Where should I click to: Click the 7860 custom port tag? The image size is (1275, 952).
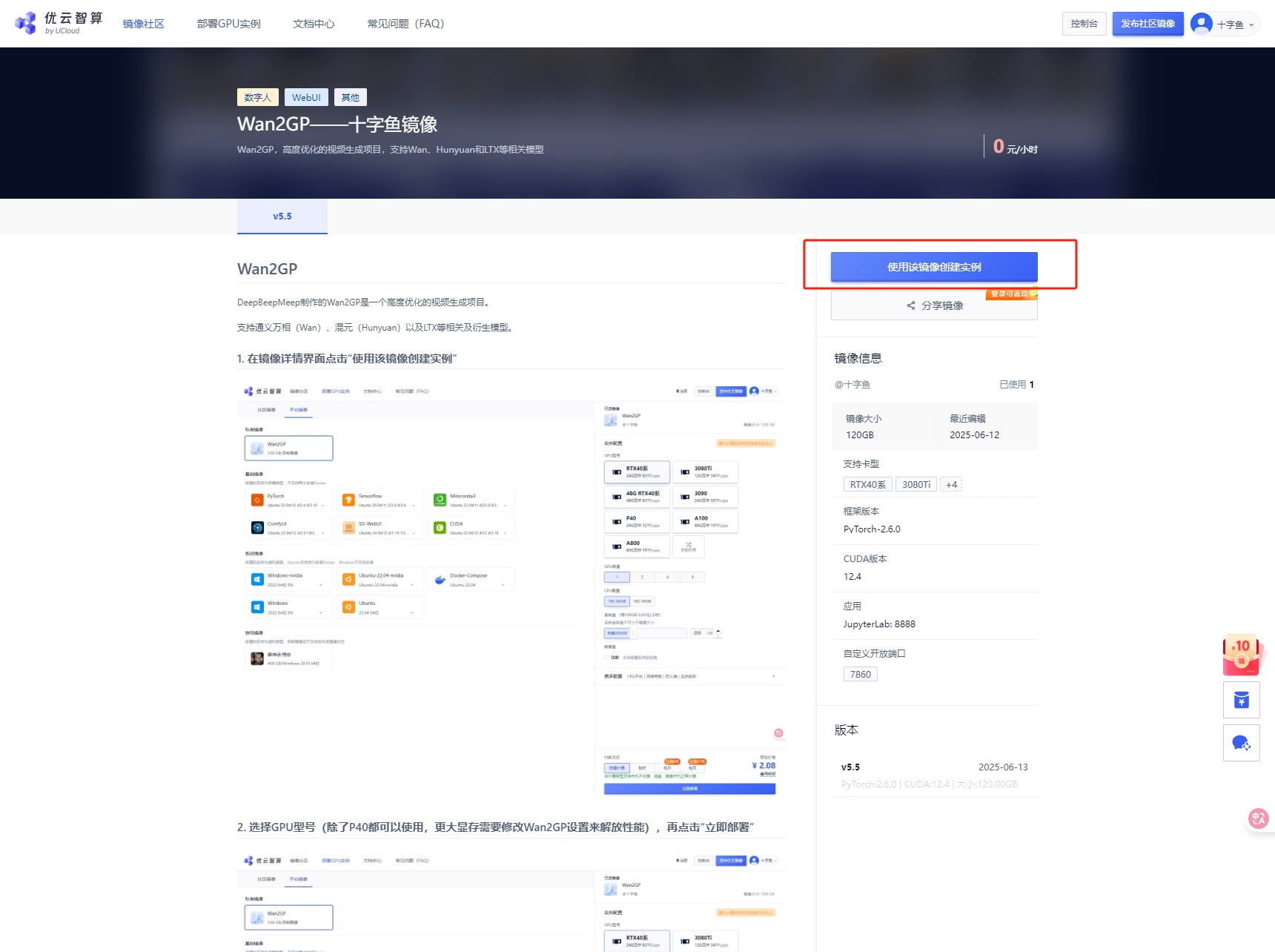click(861, 674)
